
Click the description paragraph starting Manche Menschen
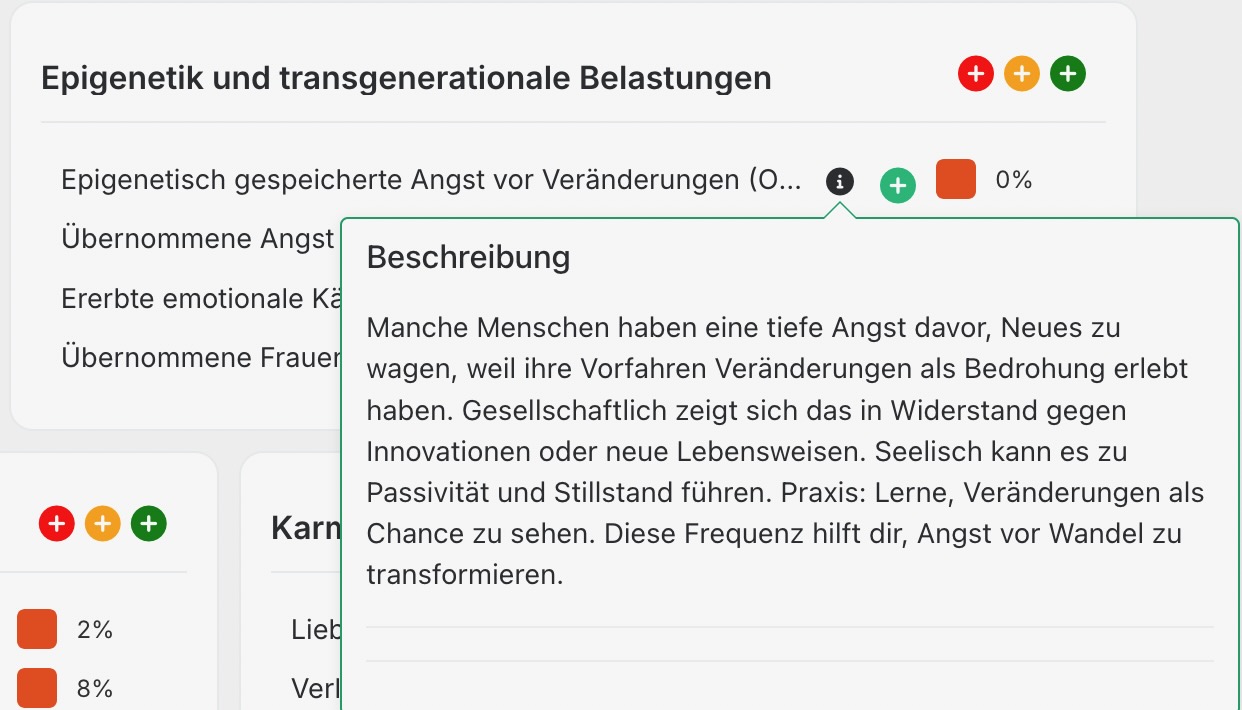[785, 451]
